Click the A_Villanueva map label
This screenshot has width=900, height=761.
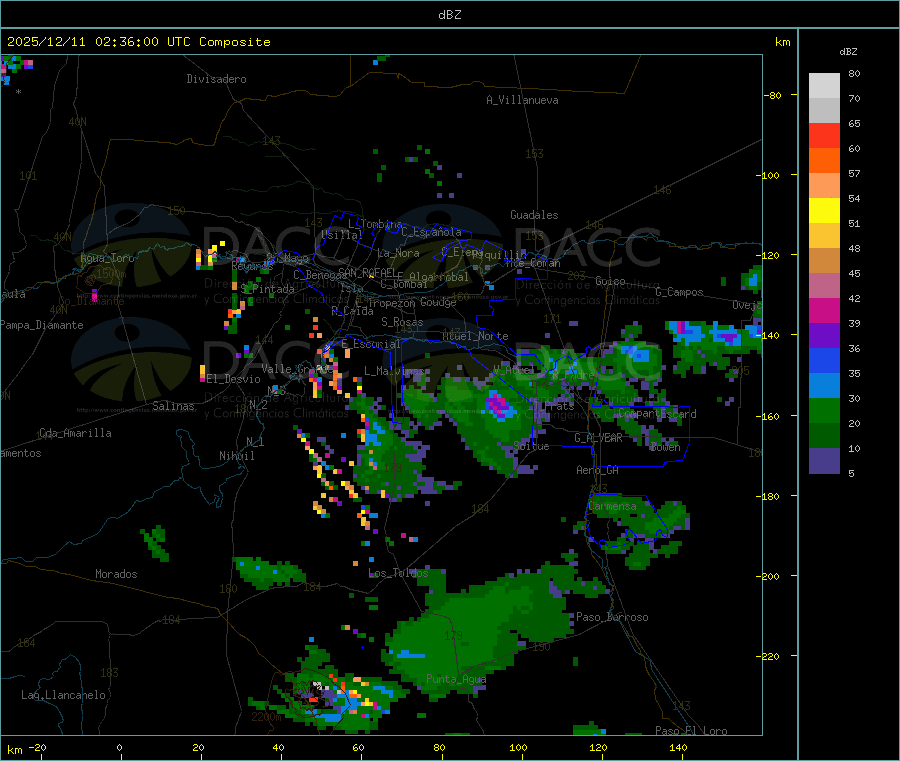[522, 100]
